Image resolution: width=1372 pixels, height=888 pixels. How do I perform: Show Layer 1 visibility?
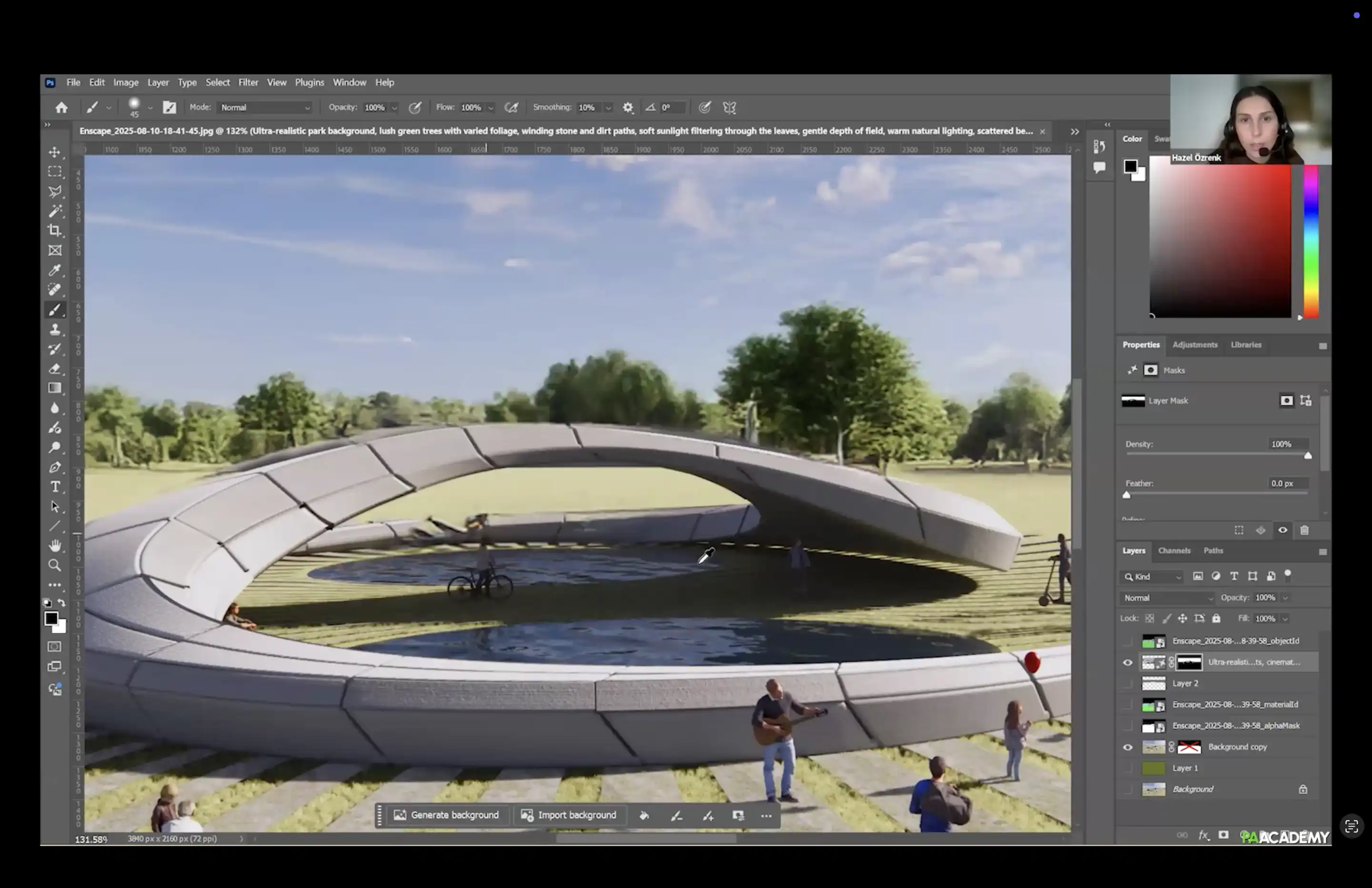[1128, 768]
